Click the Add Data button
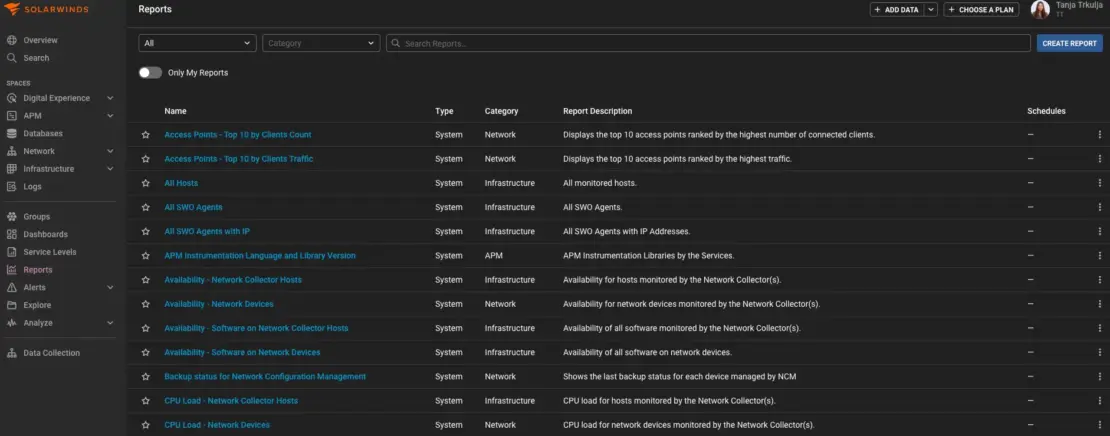The width and height of the screenshot is (1110, 436). [896, 10]
